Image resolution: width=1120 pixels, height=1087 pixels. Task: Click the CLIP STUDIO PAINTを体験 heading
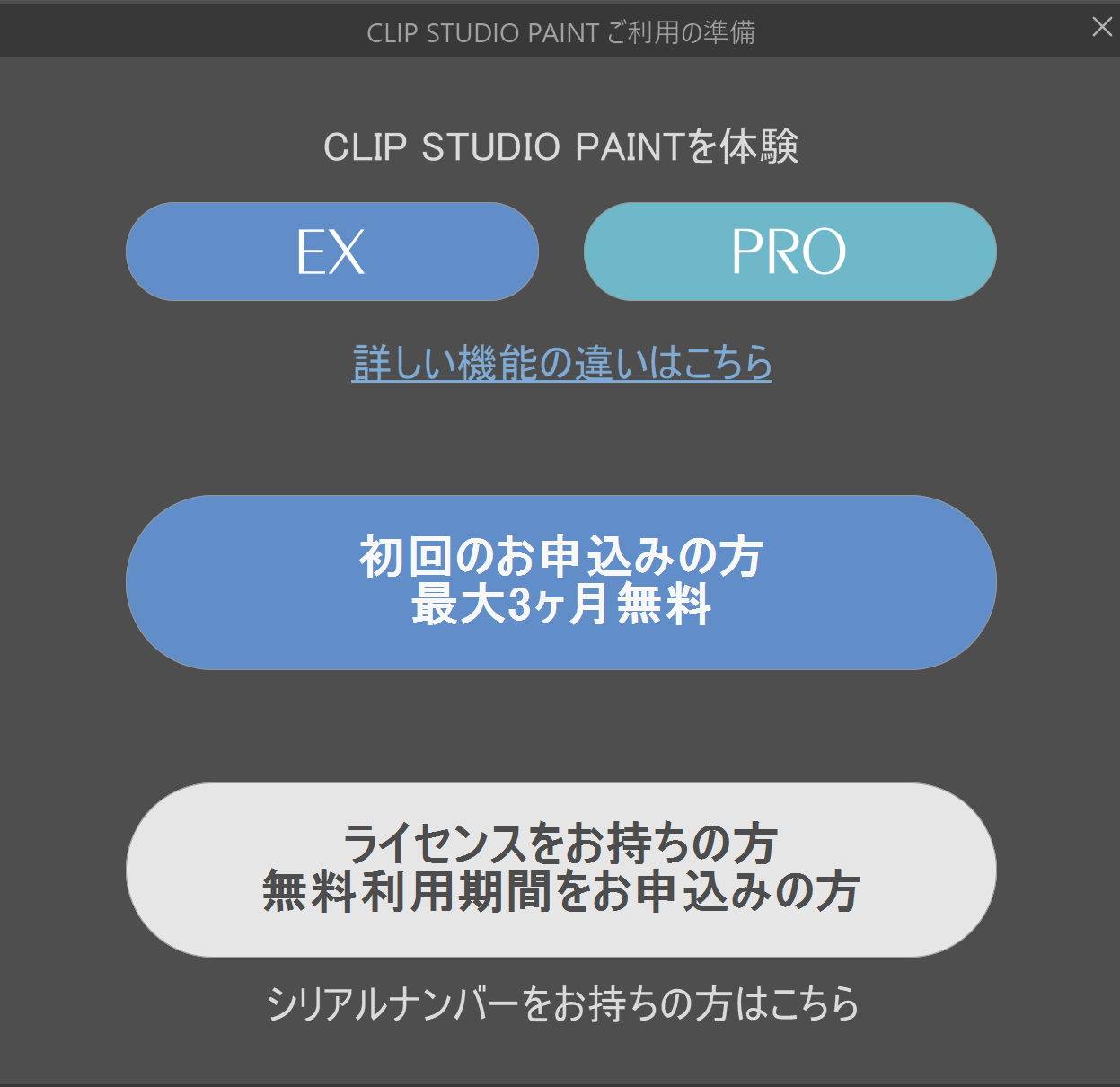tap(561, 146)
